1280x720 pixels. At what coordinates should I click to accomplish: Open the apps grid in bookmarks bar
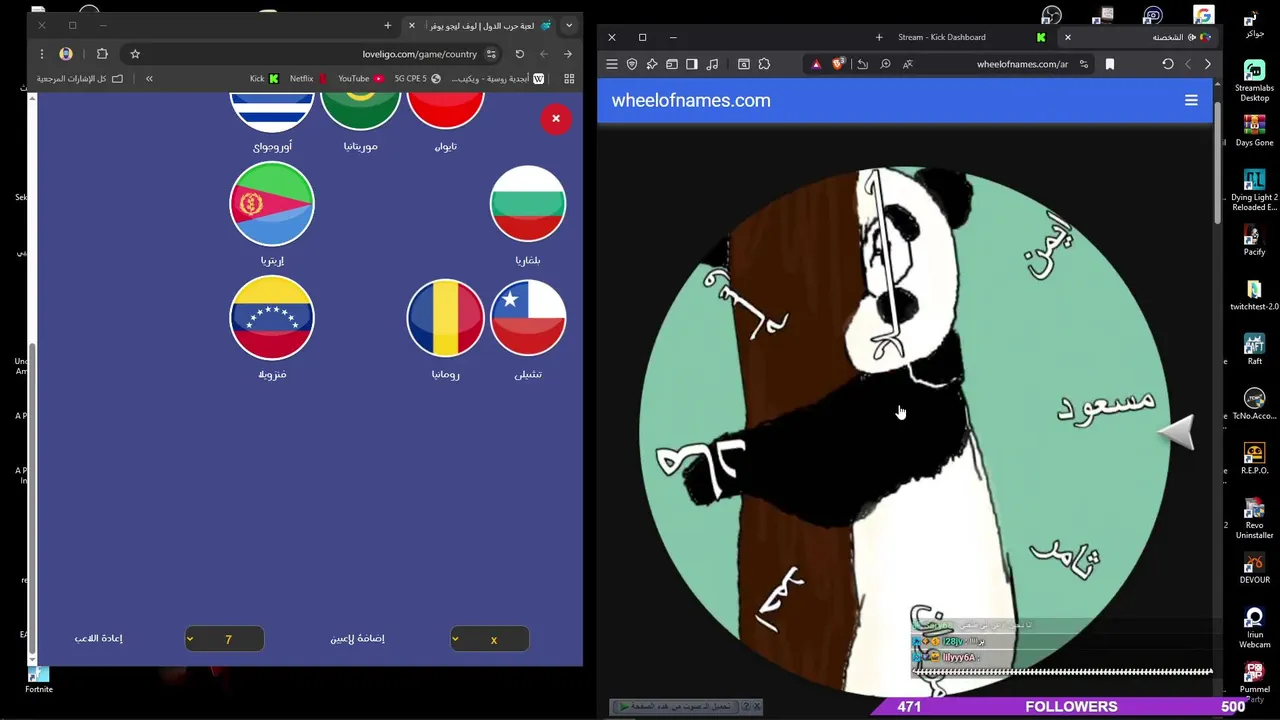pyautogui.click(x=569, y=78)
